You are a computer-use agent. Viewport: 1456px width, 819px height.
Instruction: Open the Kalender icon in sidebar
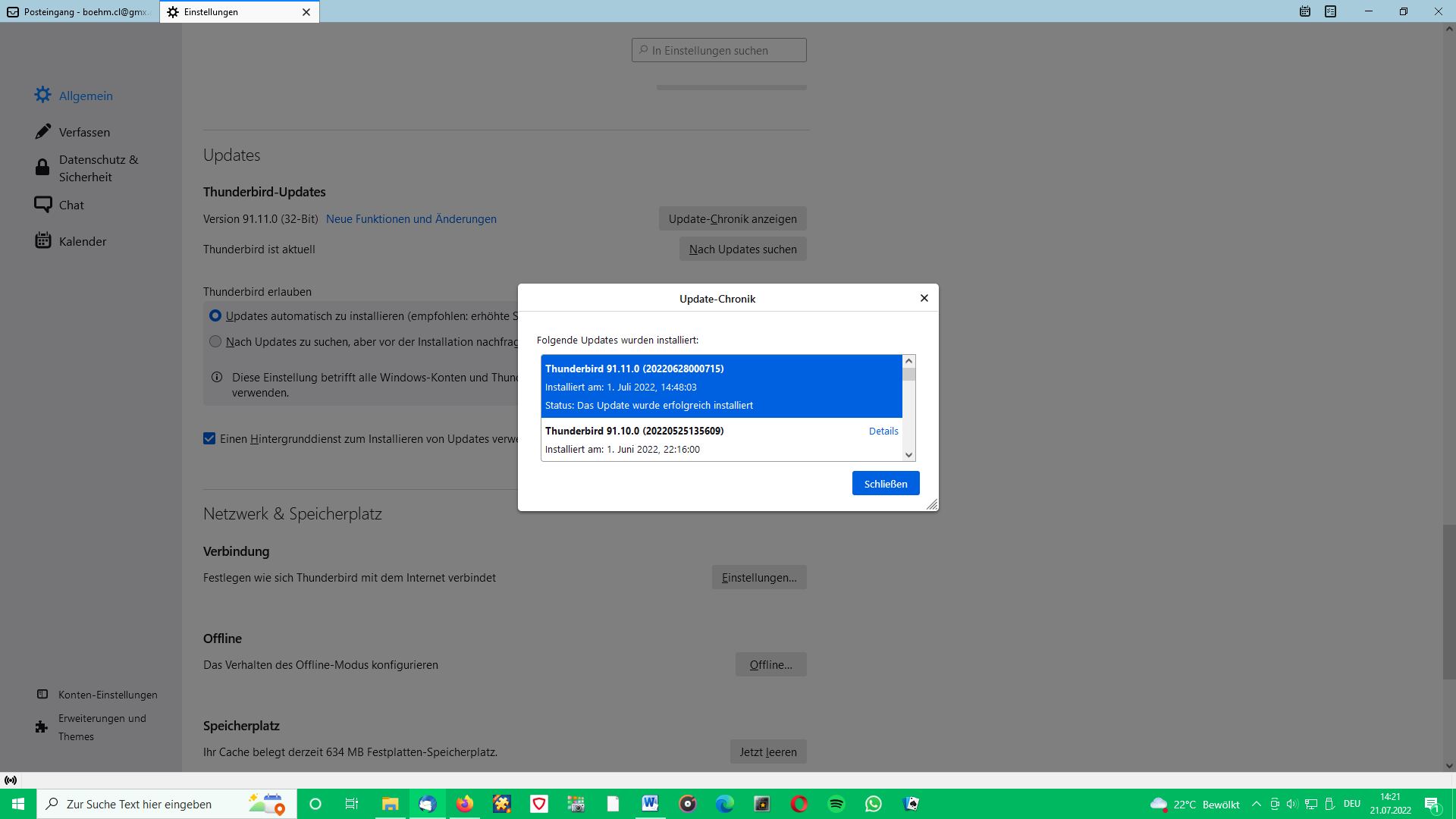coord(43,240)
